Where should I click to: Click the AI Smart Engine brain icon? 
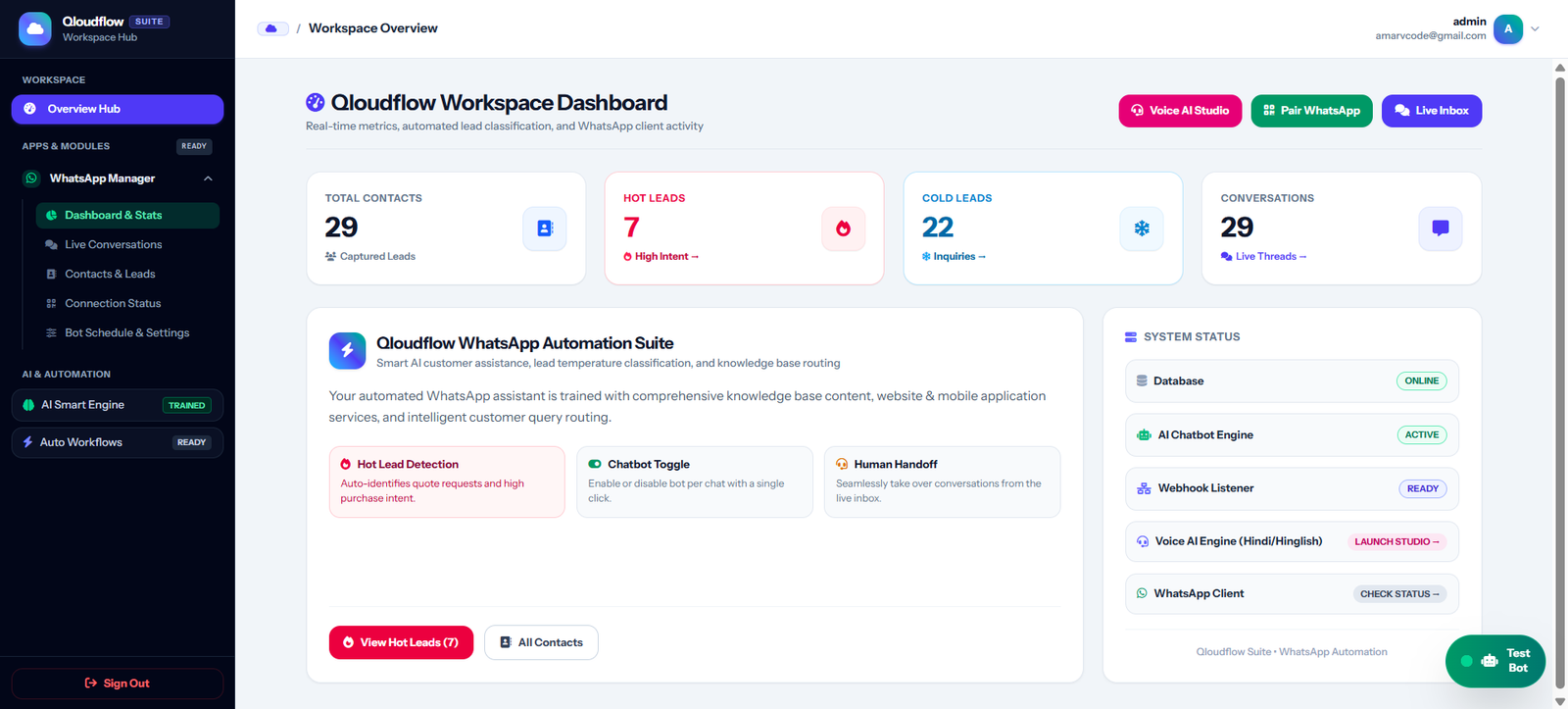[x=28, y=405]
